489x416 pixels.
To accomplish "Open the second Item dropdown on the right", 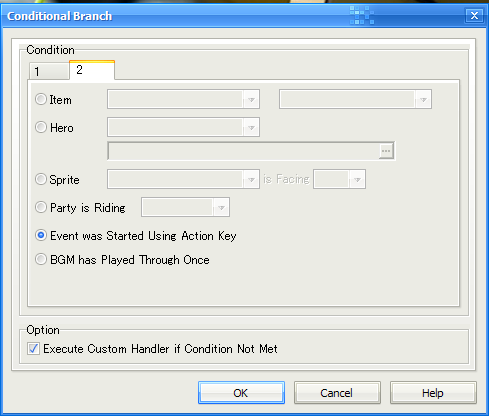I will coord(355,99).
